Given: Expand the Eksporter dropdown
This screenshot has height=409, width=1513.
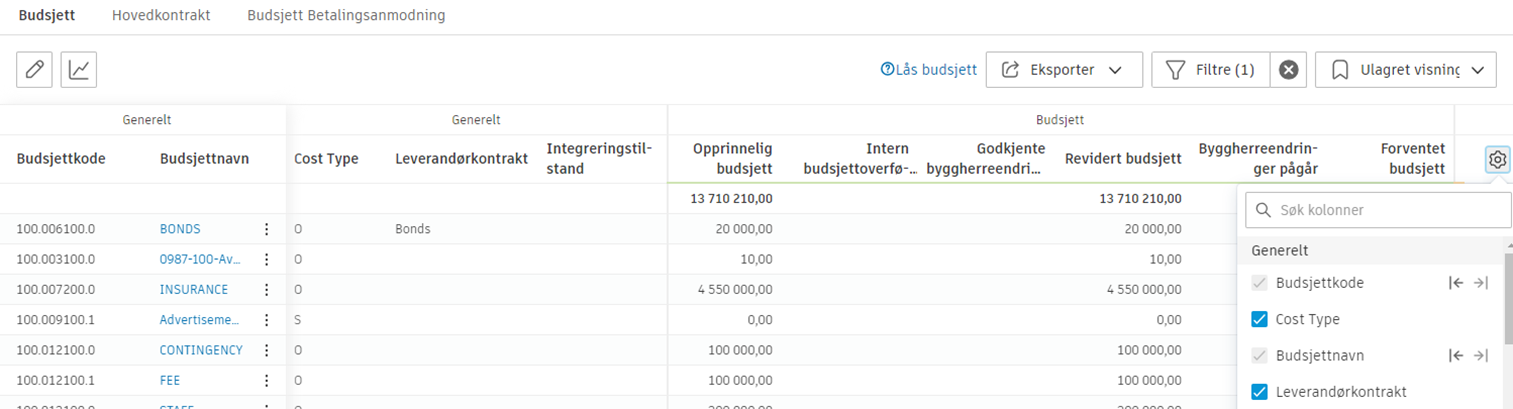Looking at the screenshot, I should coord(1064,70).
